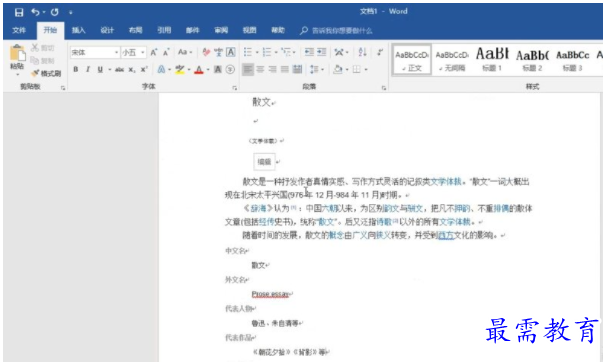607x362 pixels.
Task: Switch to the 帮助 ribbon tab
Action: pos(278,30)
